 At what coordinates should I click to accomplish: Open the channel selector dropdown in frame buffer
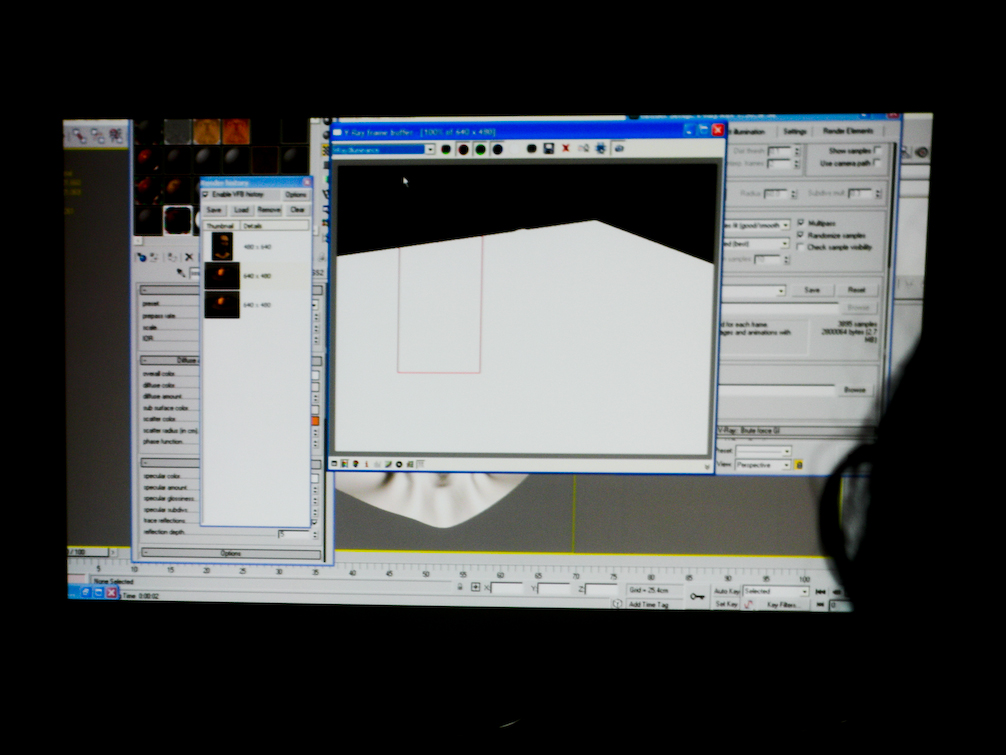tap(430, 149)
